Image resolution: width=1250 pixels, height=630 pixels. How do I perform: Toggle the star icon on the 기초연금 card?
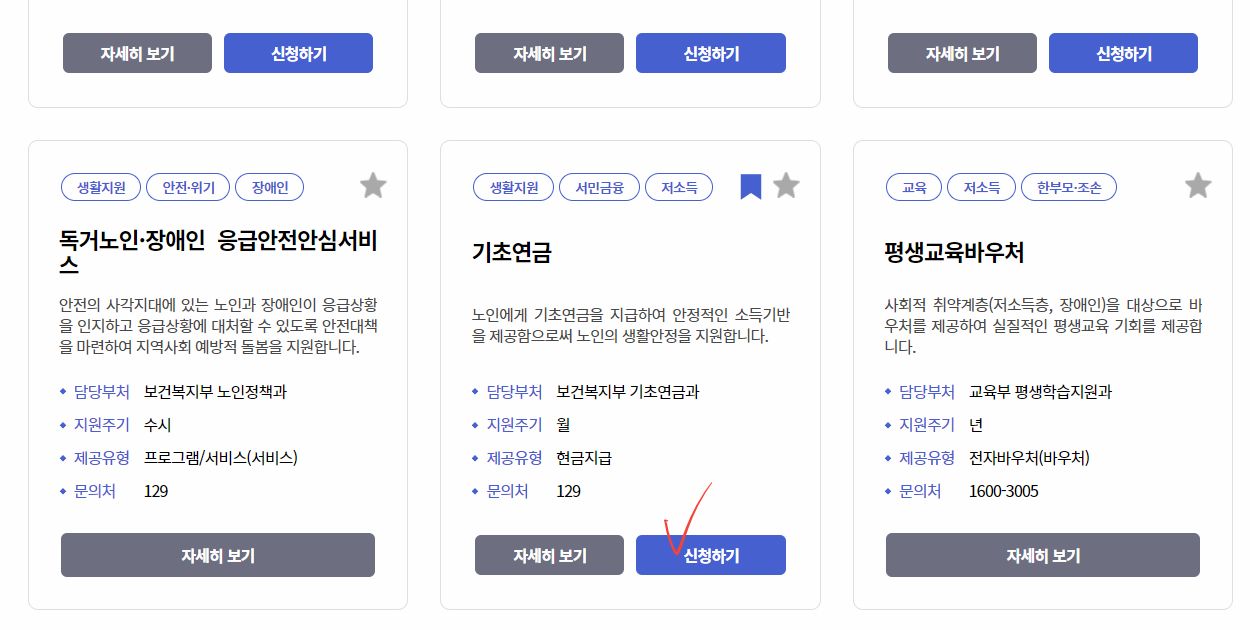[786, 184]
